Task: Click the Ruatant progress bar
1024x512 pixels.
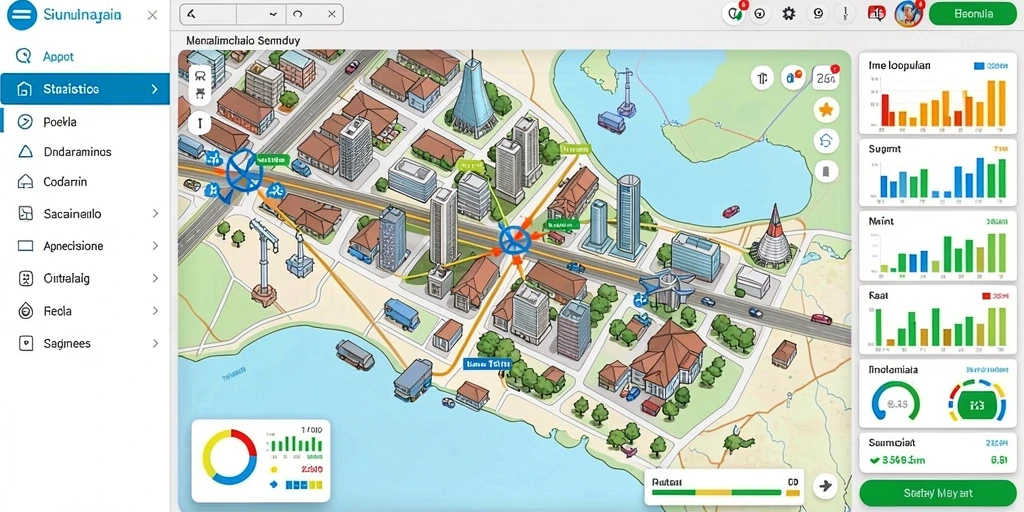Action: tap(716, 492)
